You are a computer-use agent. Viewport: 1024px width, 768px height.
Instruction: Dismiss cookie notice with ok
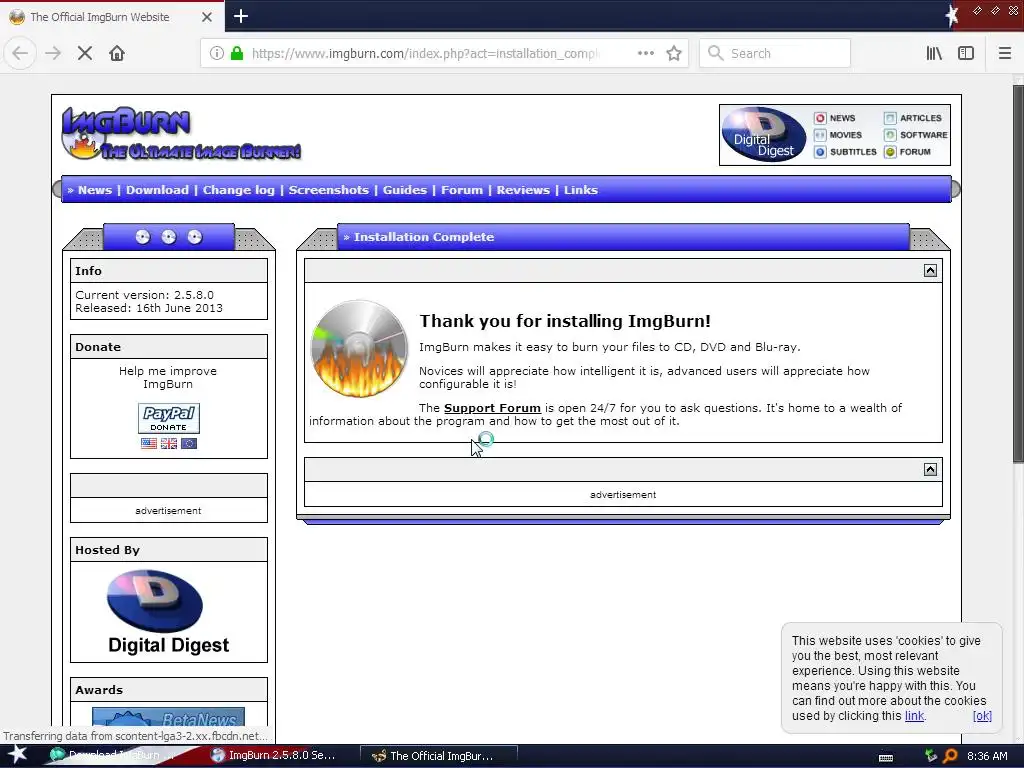982,716
